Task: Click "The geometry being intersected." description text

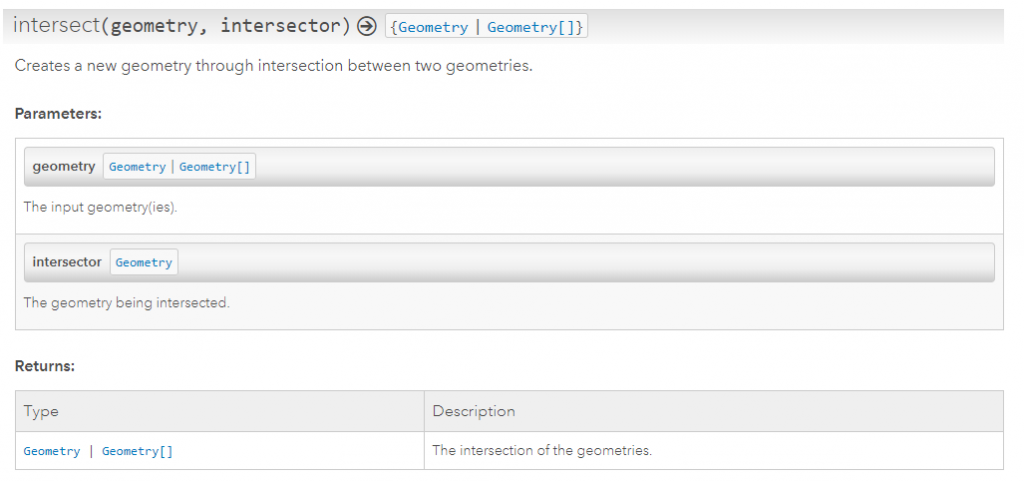Action: [x=126, y=302]
